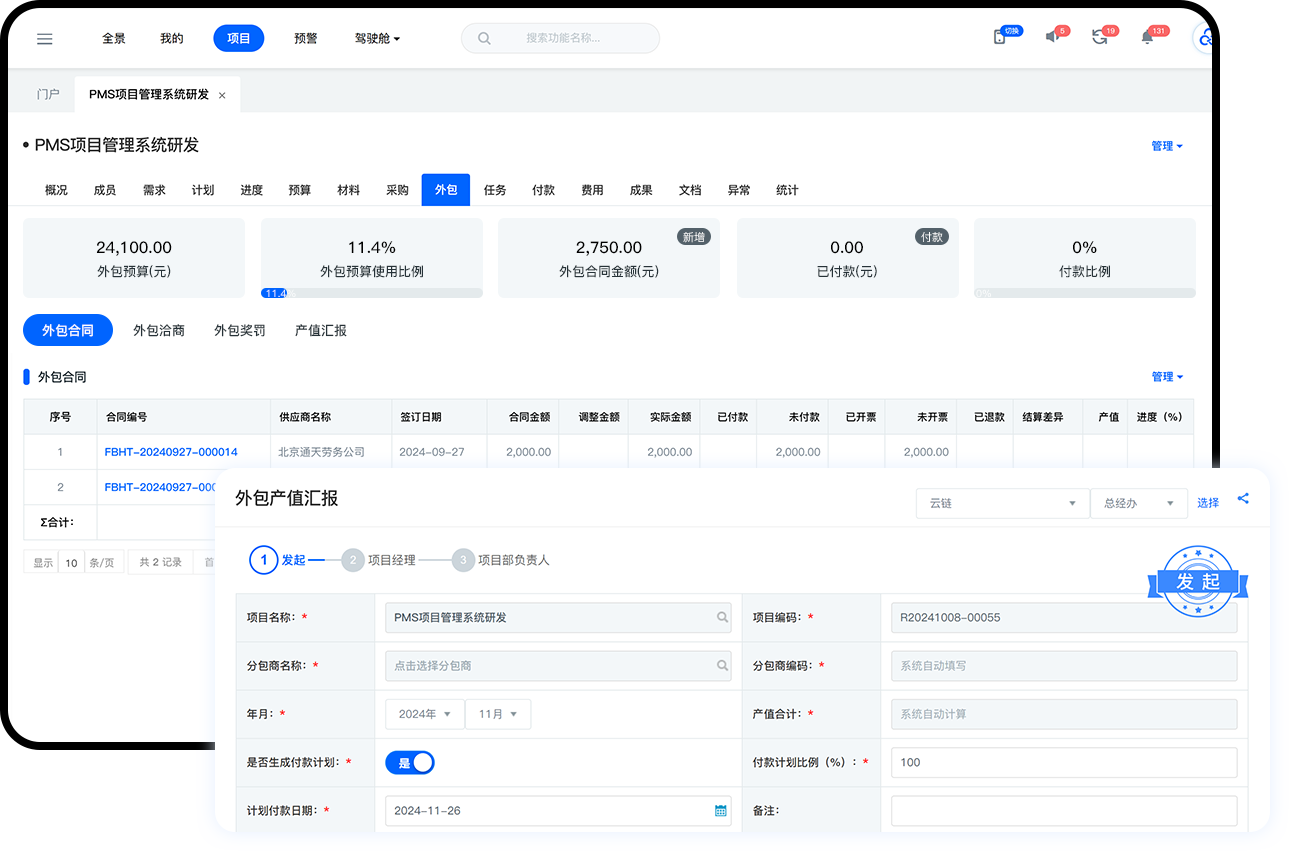Open the 驾驶舱 dropdown menu
This screenshot has width=1290, height=852.
(x=377, y=39)
